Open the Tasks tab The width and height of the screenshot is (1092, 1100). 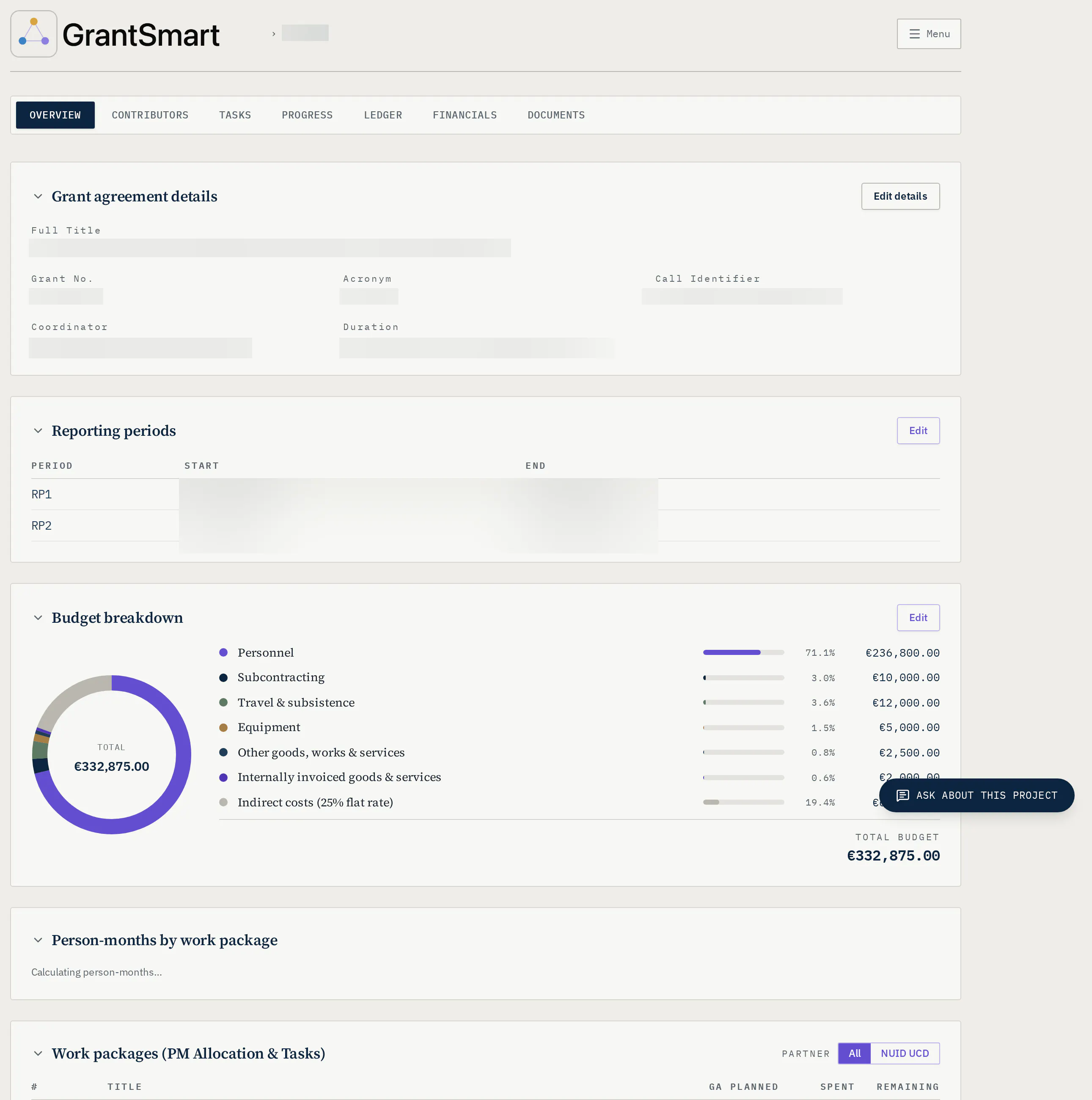coord(235,115)
